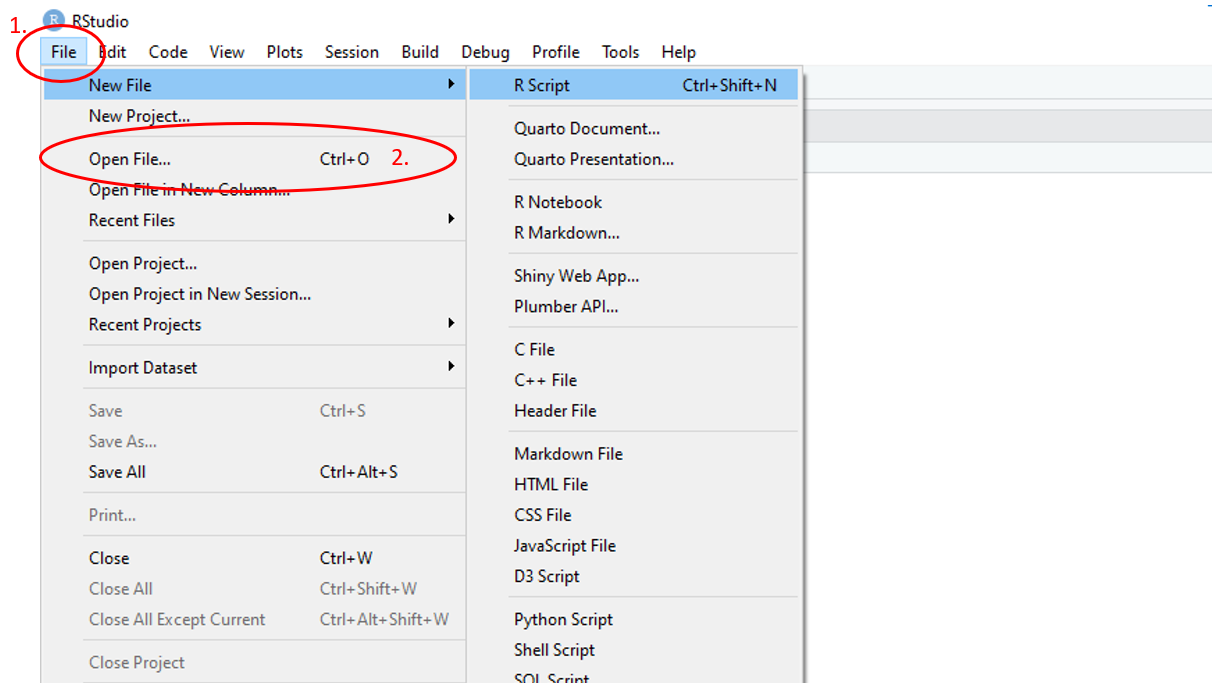Click the Save As... entry

[x=254, y=441]
